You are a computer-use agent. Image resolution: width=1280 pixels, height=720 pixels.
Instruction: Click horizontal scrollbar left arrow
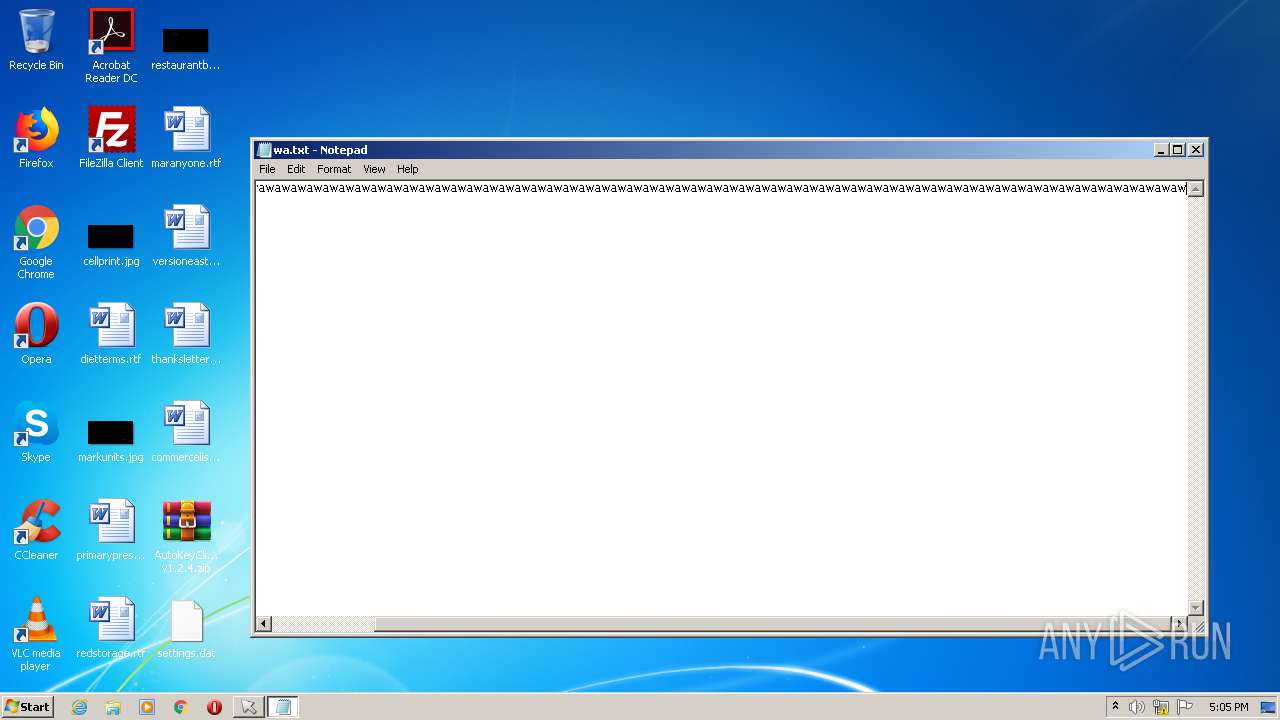[x=264, y=624]
